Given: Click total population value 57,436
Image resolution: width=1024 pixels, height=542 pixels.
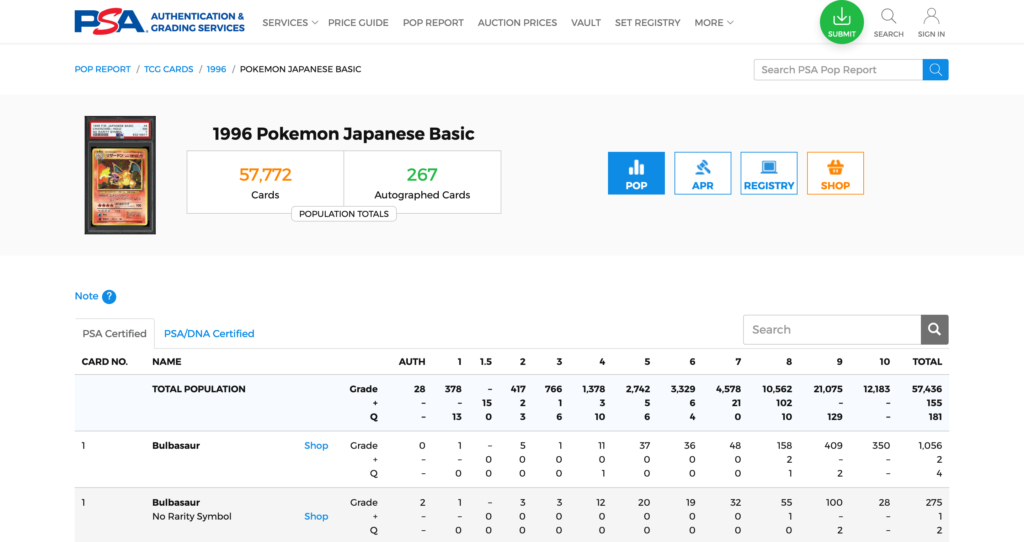Looking at the screenshot, I should (927, 389).
